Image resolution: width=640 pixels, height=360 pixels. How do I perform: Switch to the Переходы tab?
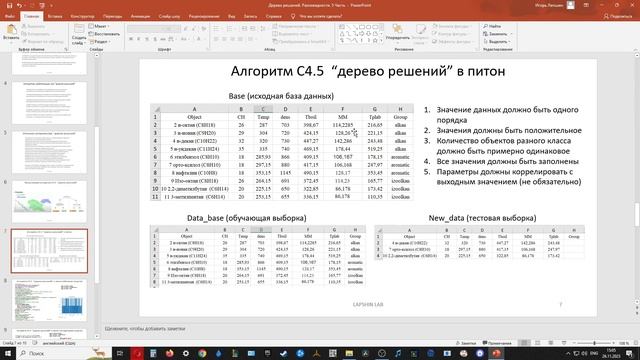[x=112, y=16]
